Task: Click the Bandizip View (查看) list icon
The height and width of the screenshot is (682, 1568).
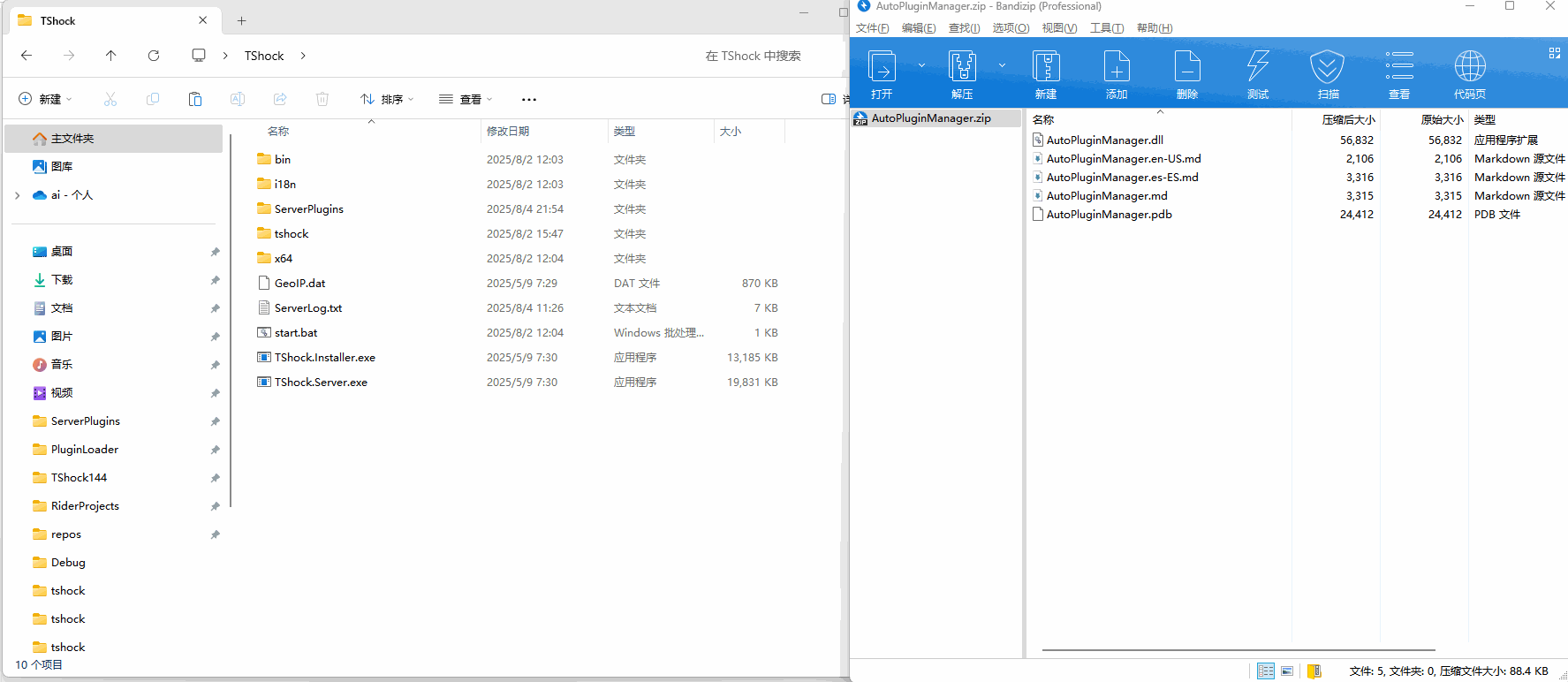Action: click(1399, 66)
